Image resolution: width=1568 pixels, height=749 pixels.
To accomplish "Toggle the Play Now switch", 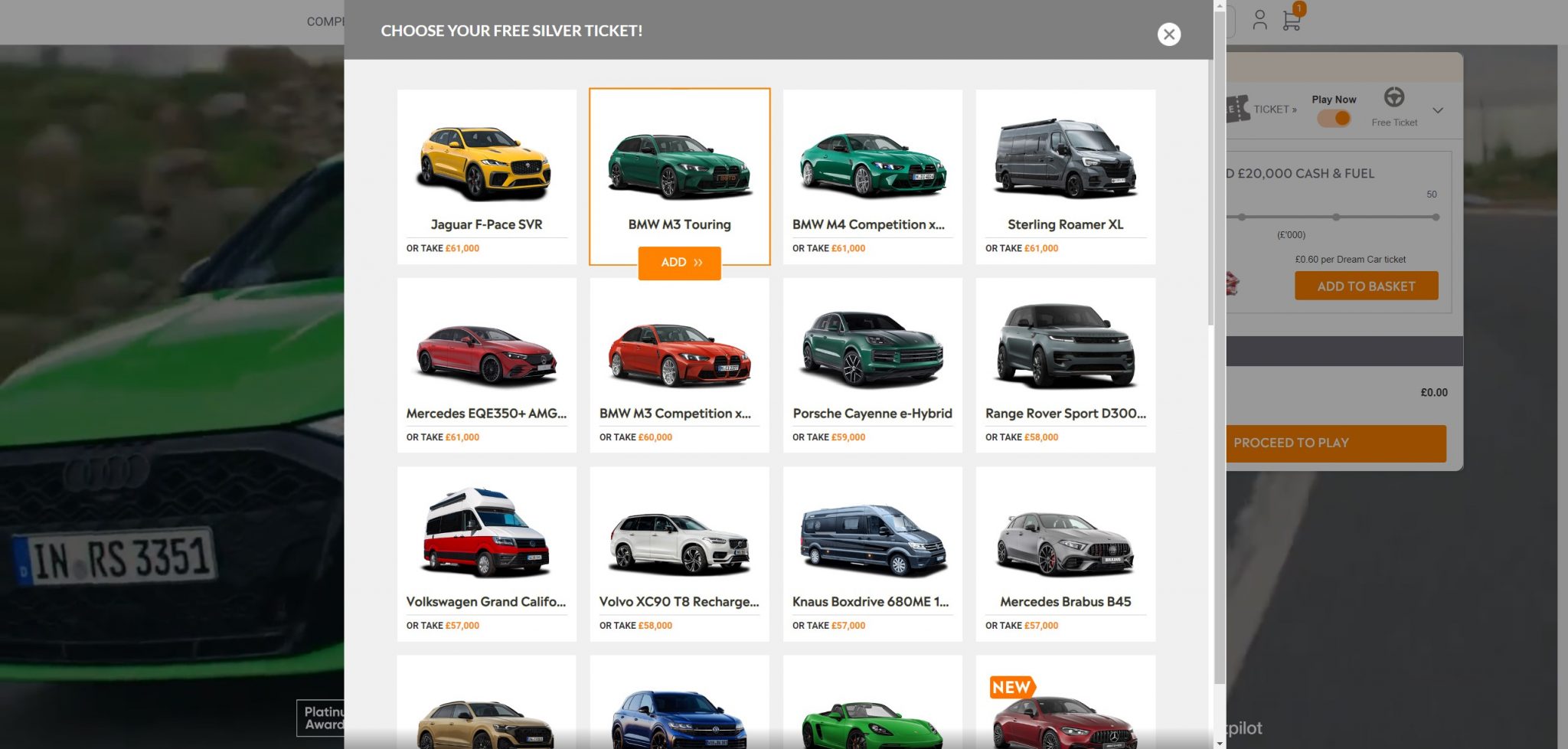I will click(1334, 119).
